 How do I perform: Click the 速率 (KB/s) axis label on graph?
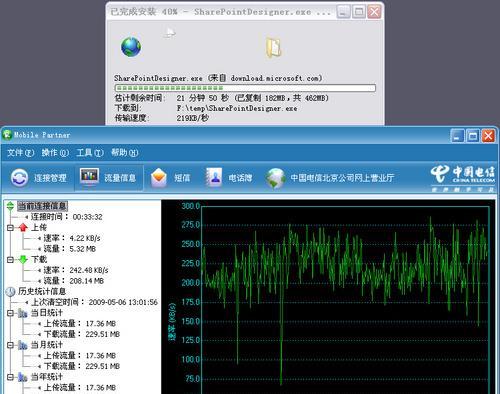(x=172, y=321)
